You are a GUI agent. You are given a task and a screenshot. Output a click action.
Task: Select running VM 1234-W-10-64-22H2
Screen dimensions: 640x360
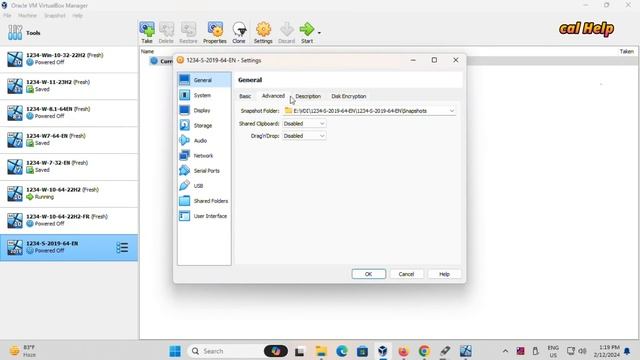(x=69, y=194)
